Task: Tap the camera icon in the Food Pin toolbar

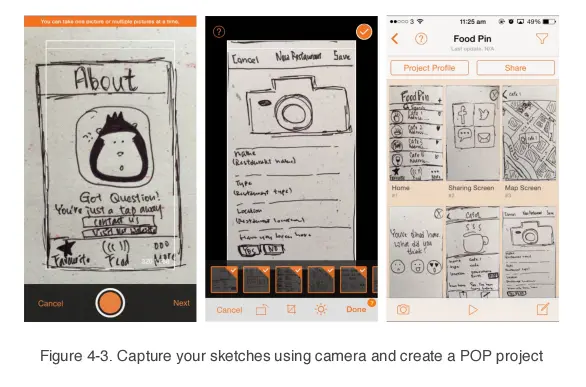Action: (403, 309)
